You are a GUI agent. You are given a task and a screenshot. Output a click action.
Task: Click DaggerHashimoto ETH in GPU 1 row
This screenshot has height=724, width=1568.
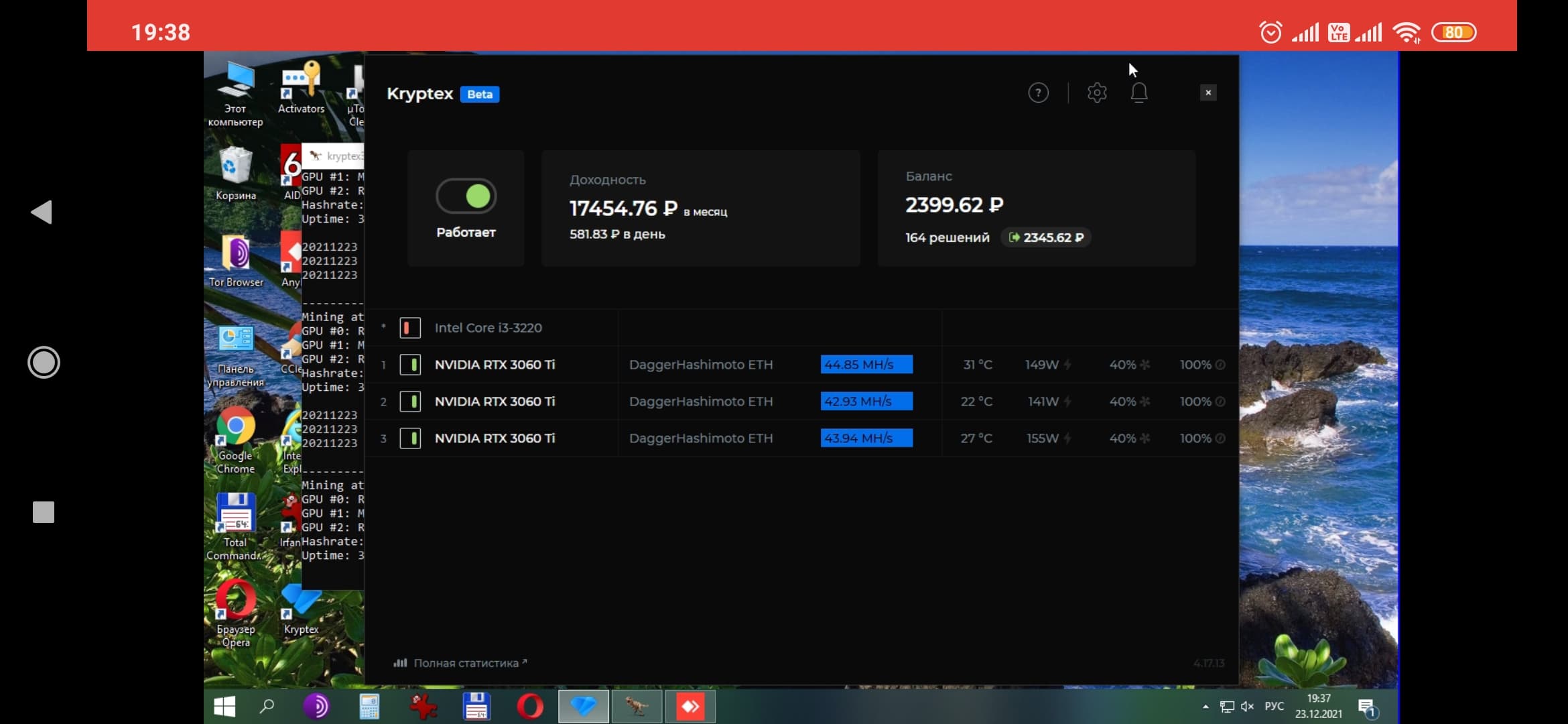tap(701, 365)
